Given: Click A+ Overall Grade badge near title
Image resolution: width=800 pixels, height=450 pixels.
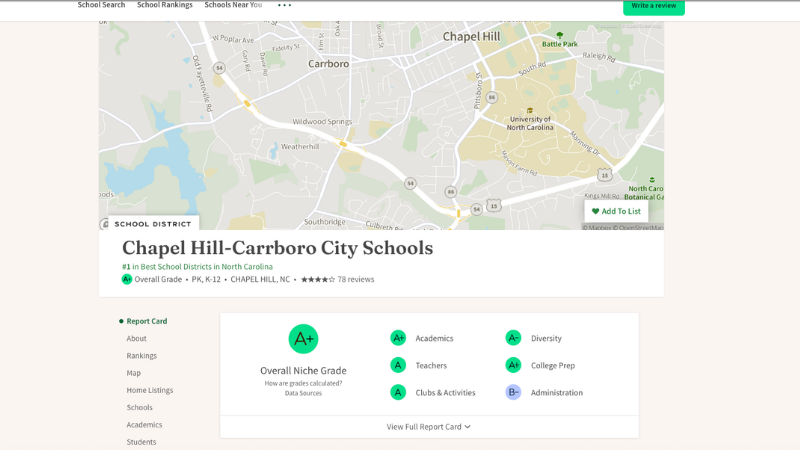Looking at the screenshot, I should pos(127,279).
